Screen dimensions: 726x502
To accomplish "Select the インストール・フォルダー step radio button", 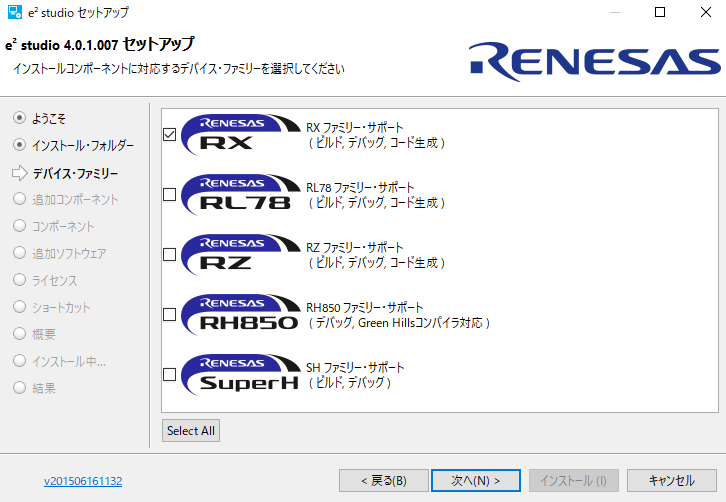I will tap(19, 145).
